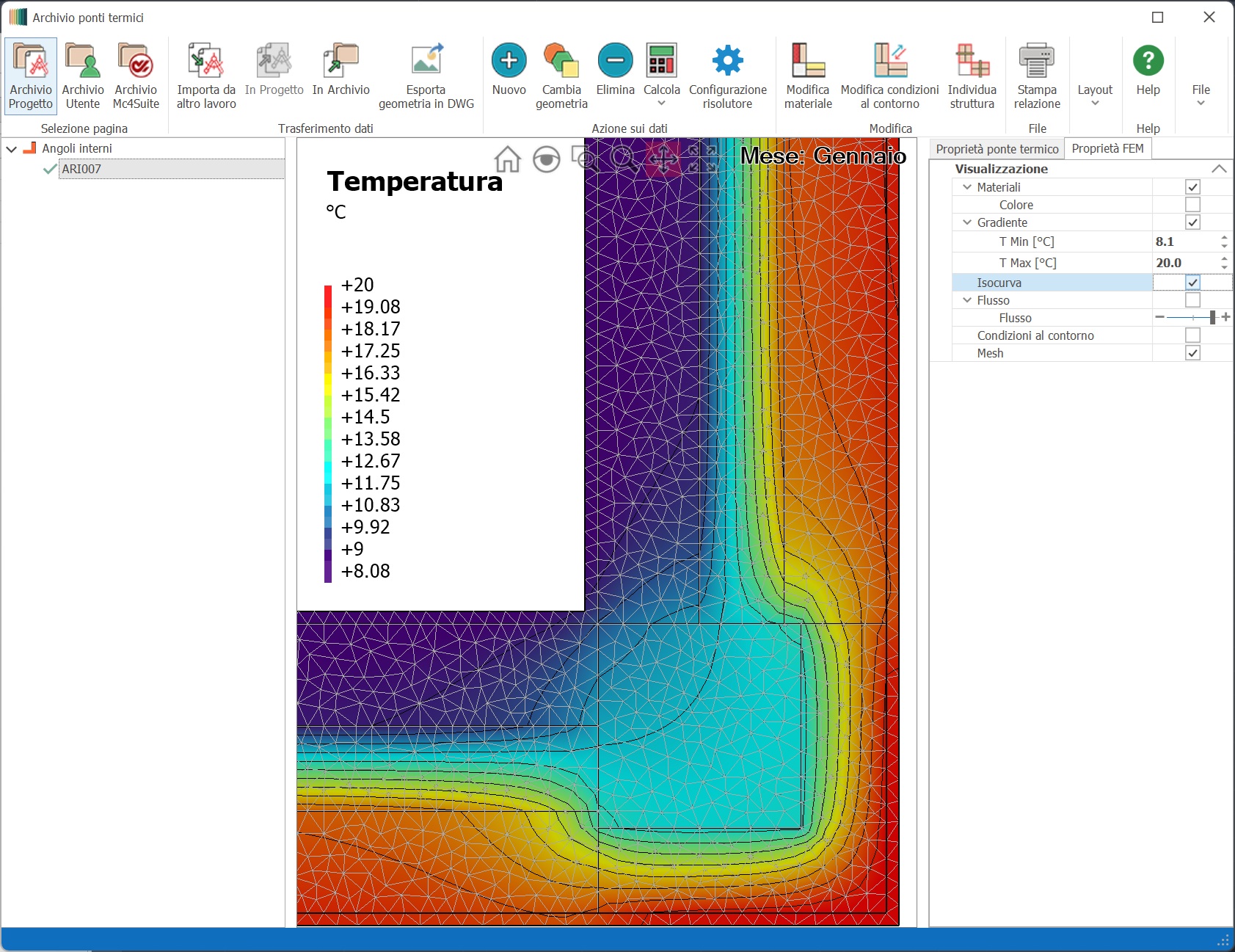The width and height of the screenshot is (1235, 952).
Task: Reset the view with the home icon
Action: pos(507,159)
